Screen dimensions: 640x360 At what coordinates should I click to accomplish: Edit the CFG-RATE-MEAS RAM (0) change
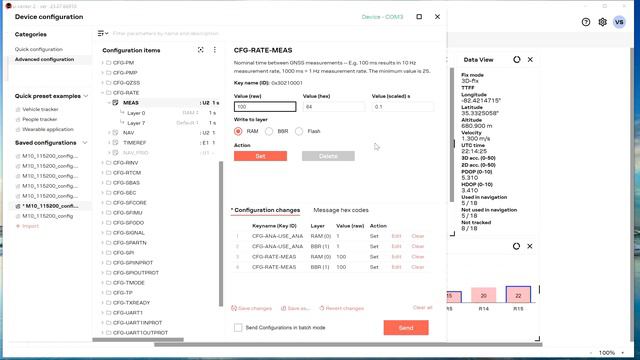tap(396, 257)
